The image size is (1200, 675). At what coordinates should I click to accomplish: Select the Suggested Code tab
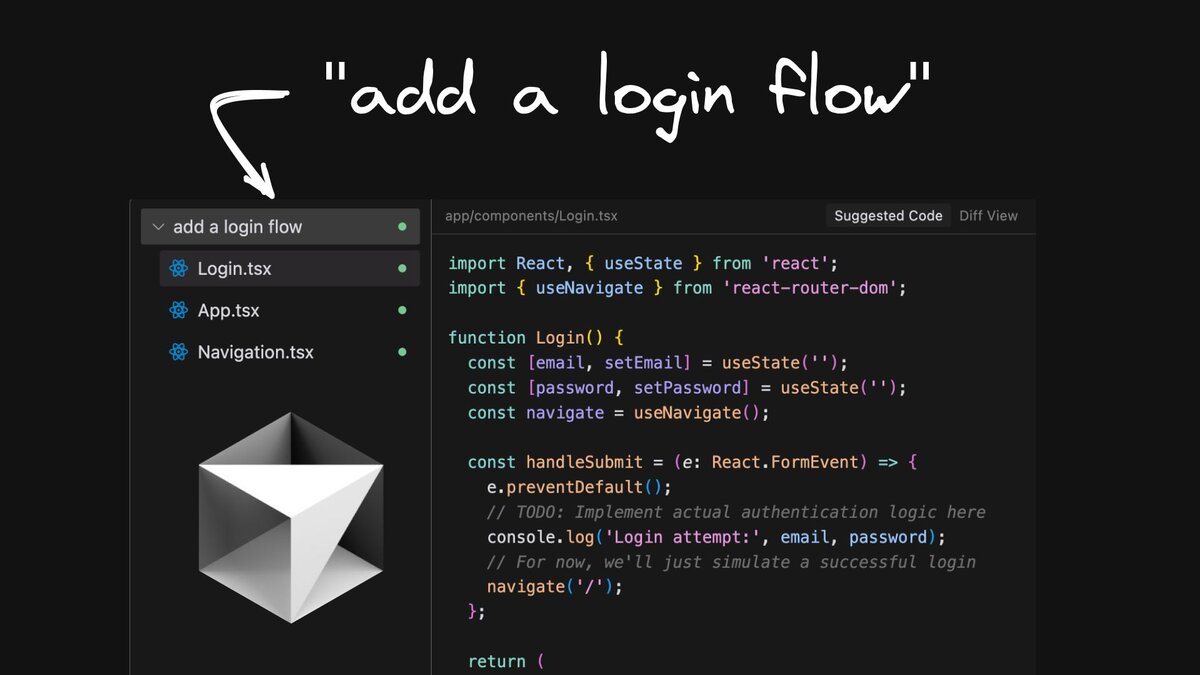(887, 215)
